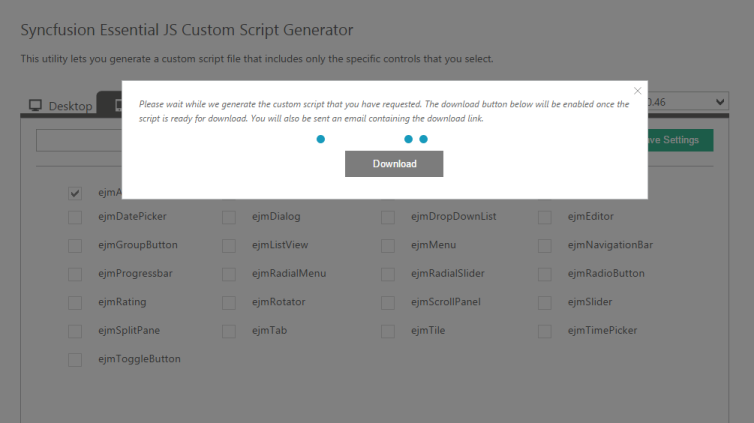
Task: Click the ejmDatePicker label text
Action: tap(132, 216)
